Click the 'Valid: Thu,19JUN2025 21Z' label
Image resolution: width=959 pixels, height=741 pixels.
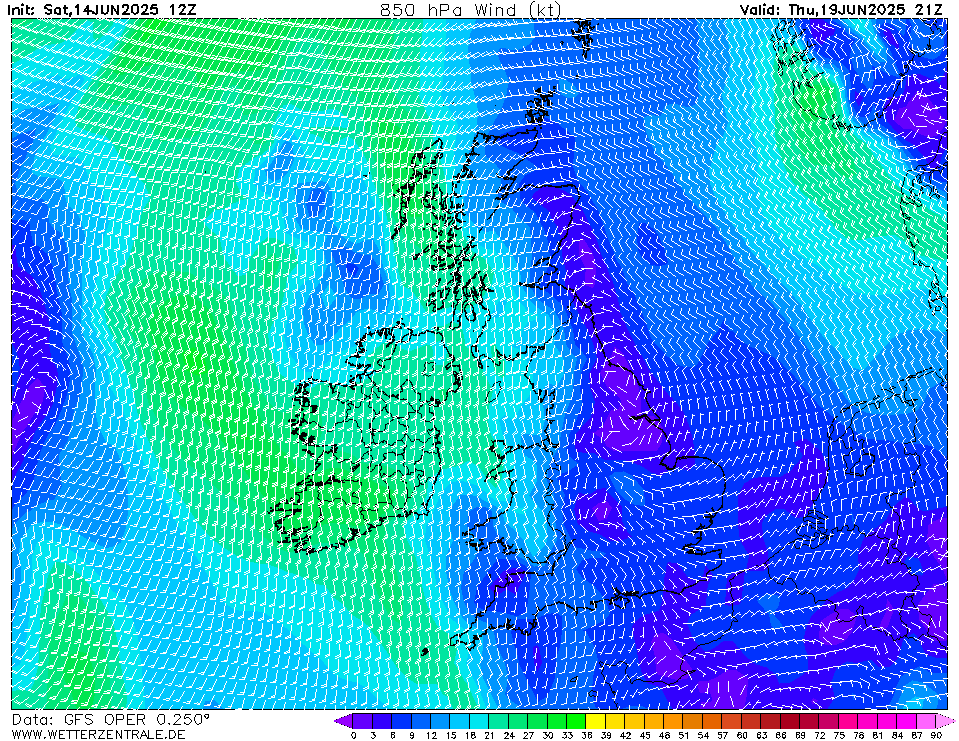click(841, 10)
